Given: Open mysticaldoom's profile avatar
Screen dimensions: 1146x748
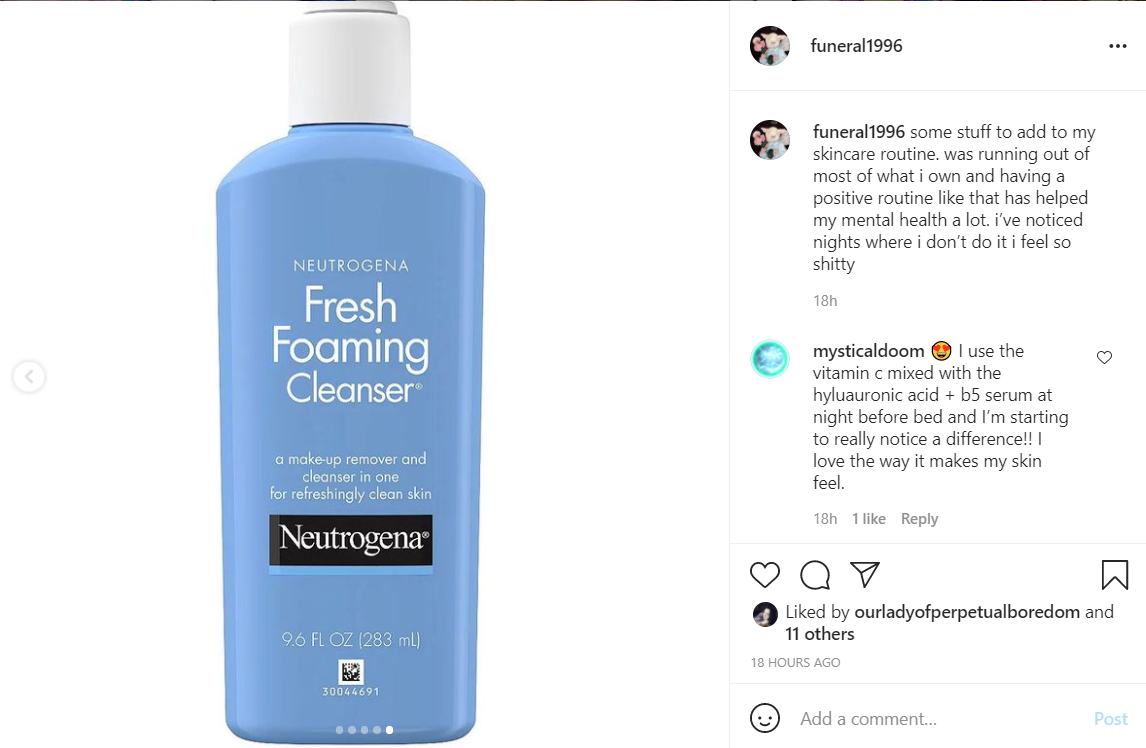Looking at the screenshot, I should [x=770, y=359].
